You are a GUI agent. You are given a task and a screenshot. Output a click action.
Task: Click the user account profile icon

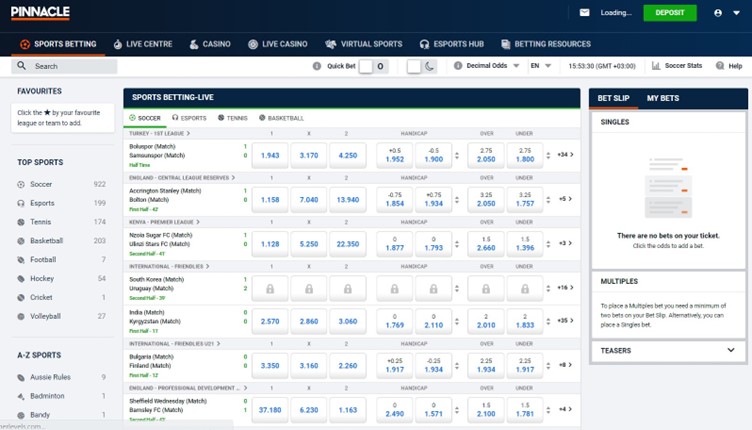tap(718, 13)
